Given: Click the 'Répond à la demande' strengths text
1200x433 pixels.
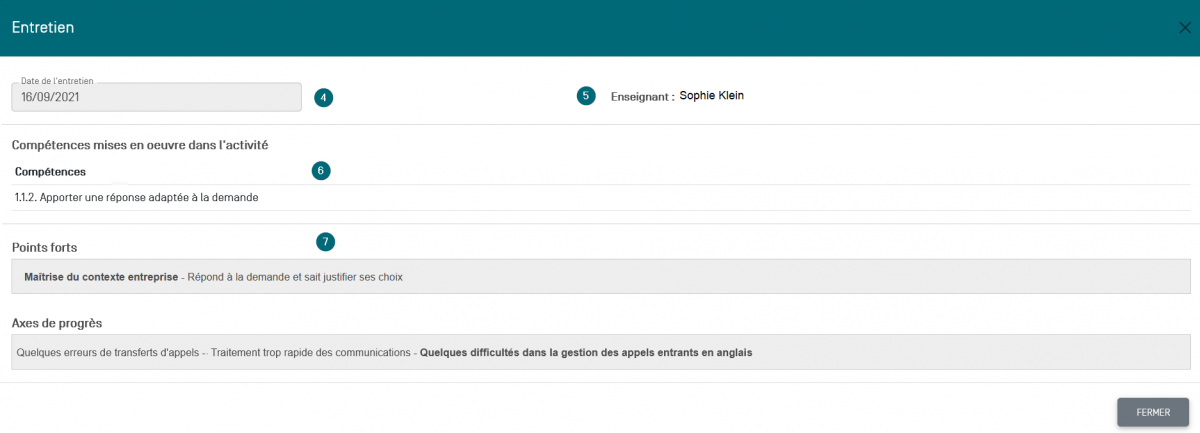Looking at the screenshot, I should [x=294, y=277].
